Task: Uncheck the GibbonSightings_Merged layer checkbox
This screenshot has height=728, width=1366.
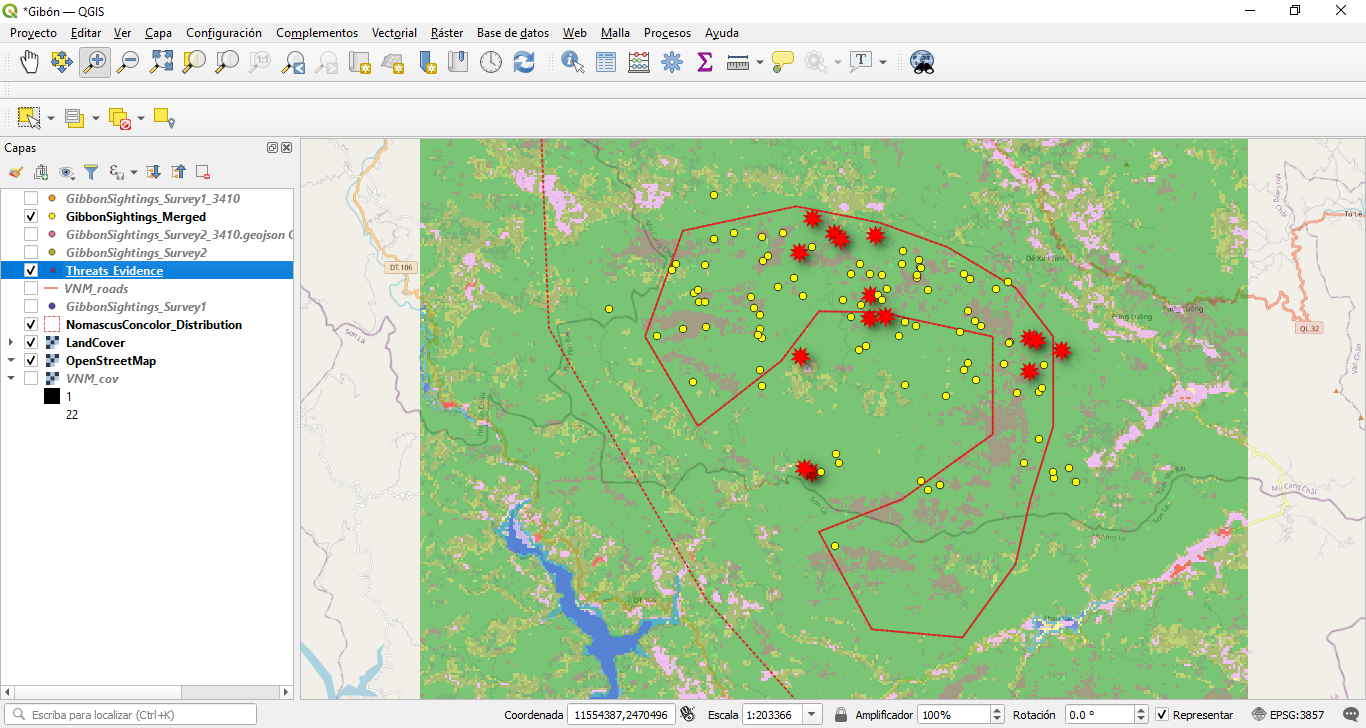Action: [x=31, y=217]
